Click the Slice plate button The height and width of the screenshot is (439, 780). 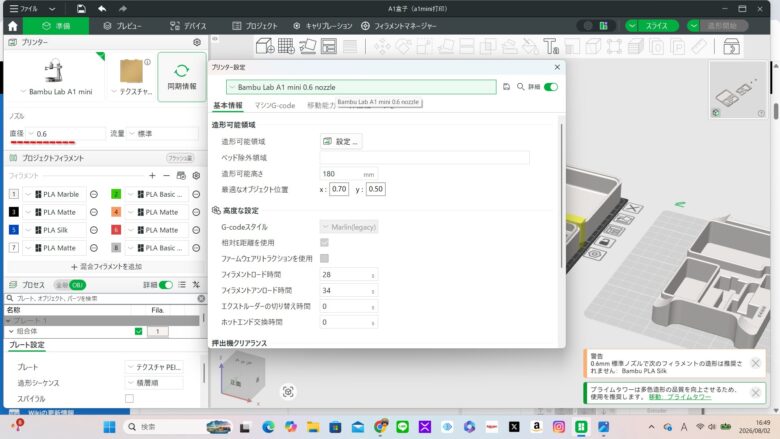(x=657, y=26)
